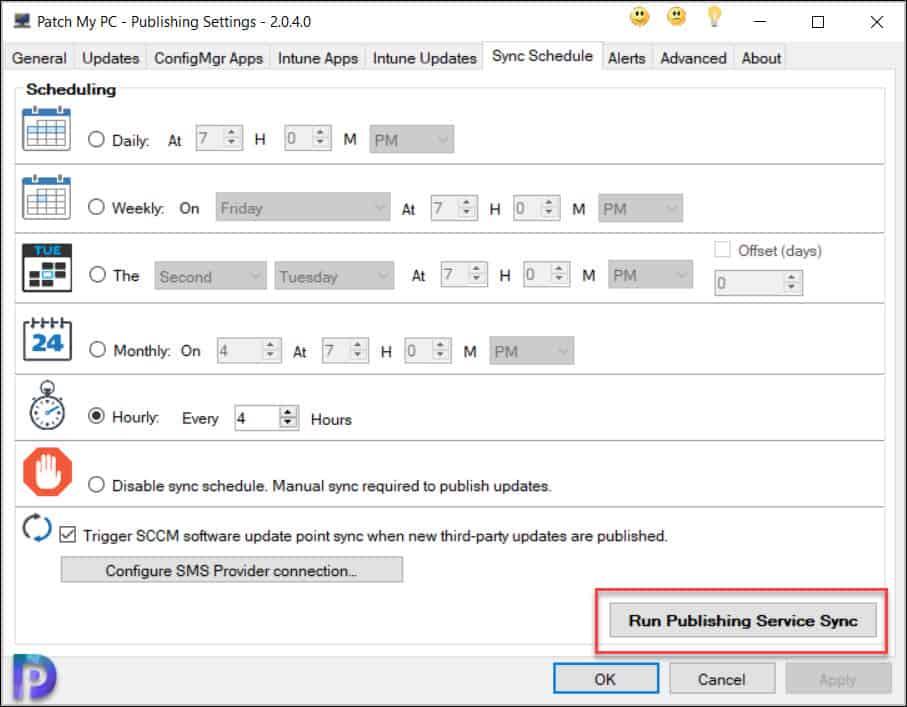Click Configure SMS Provider connection button
Image resolution: width=907 pixels, height=707 pixels.
coord(231,570)
